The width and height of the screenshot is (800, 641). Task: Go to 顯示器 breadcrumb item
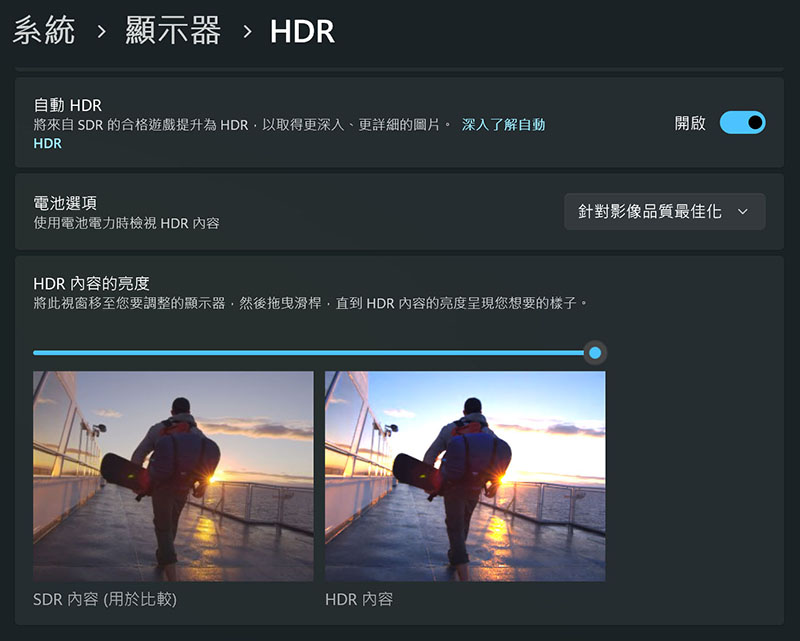172,31
